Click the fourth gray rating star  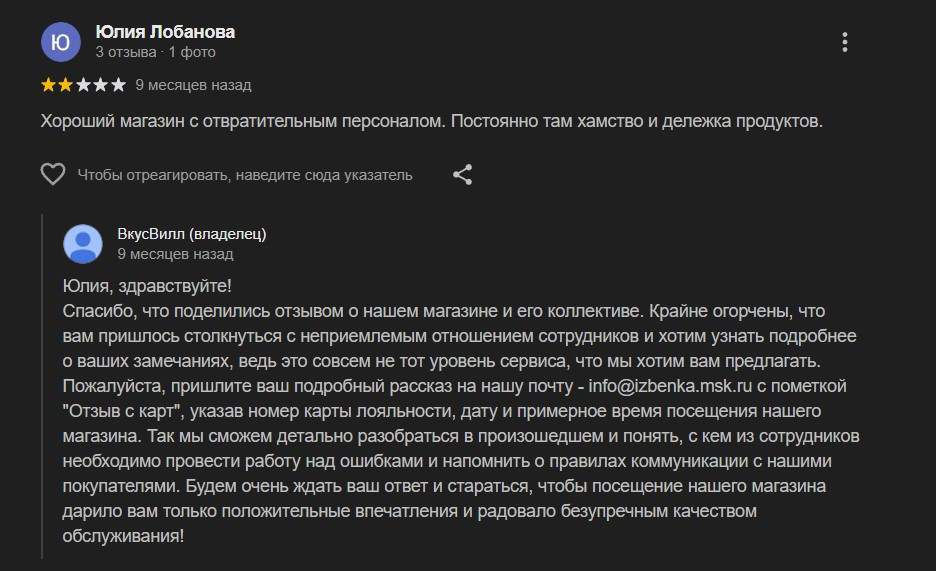coord(100,85)
